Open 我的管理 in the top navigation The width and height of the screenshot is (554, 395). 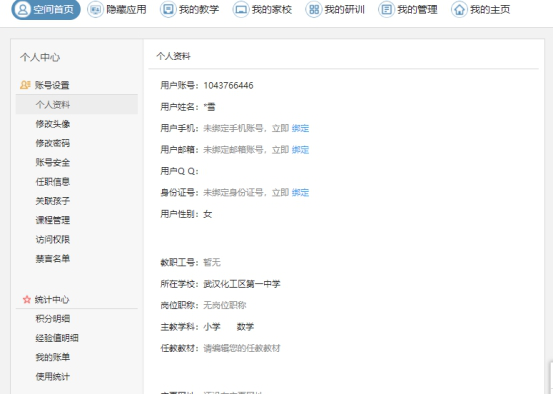(408, 10)
